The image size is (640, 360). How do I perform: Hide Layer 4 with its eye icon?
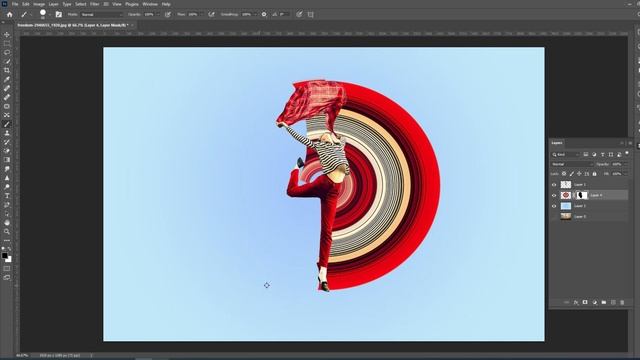tap(554, 196)
